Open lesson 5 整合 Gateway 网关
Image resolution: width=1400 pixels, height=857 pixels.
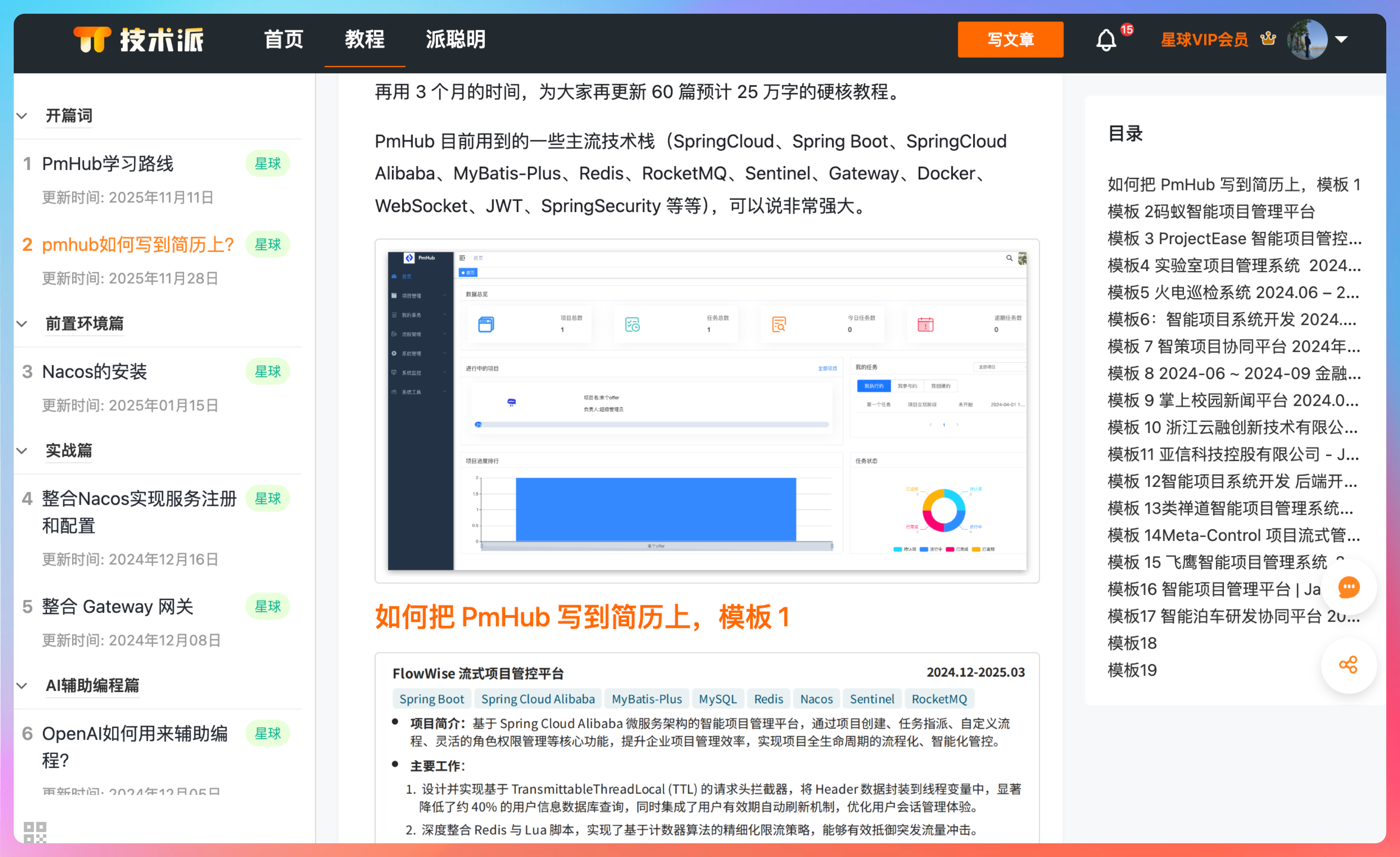coord(118,606)
